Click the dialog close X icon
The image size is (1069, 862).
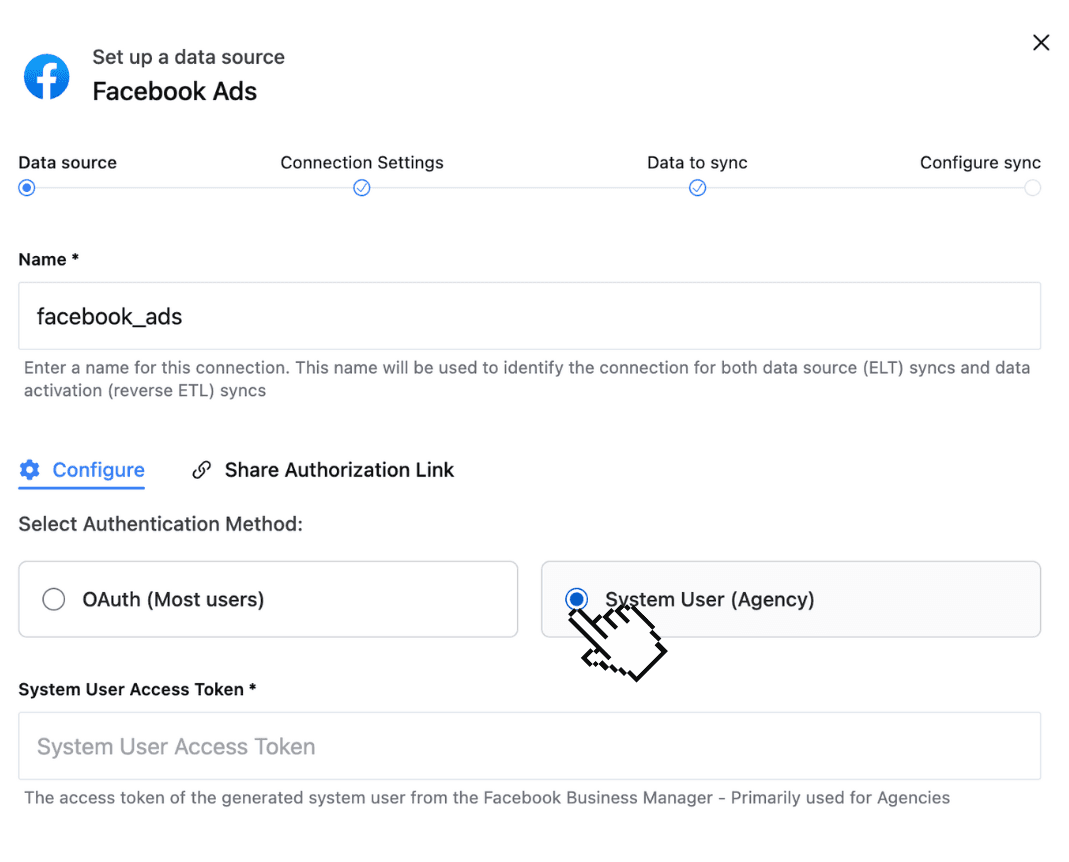[1041, 42]
